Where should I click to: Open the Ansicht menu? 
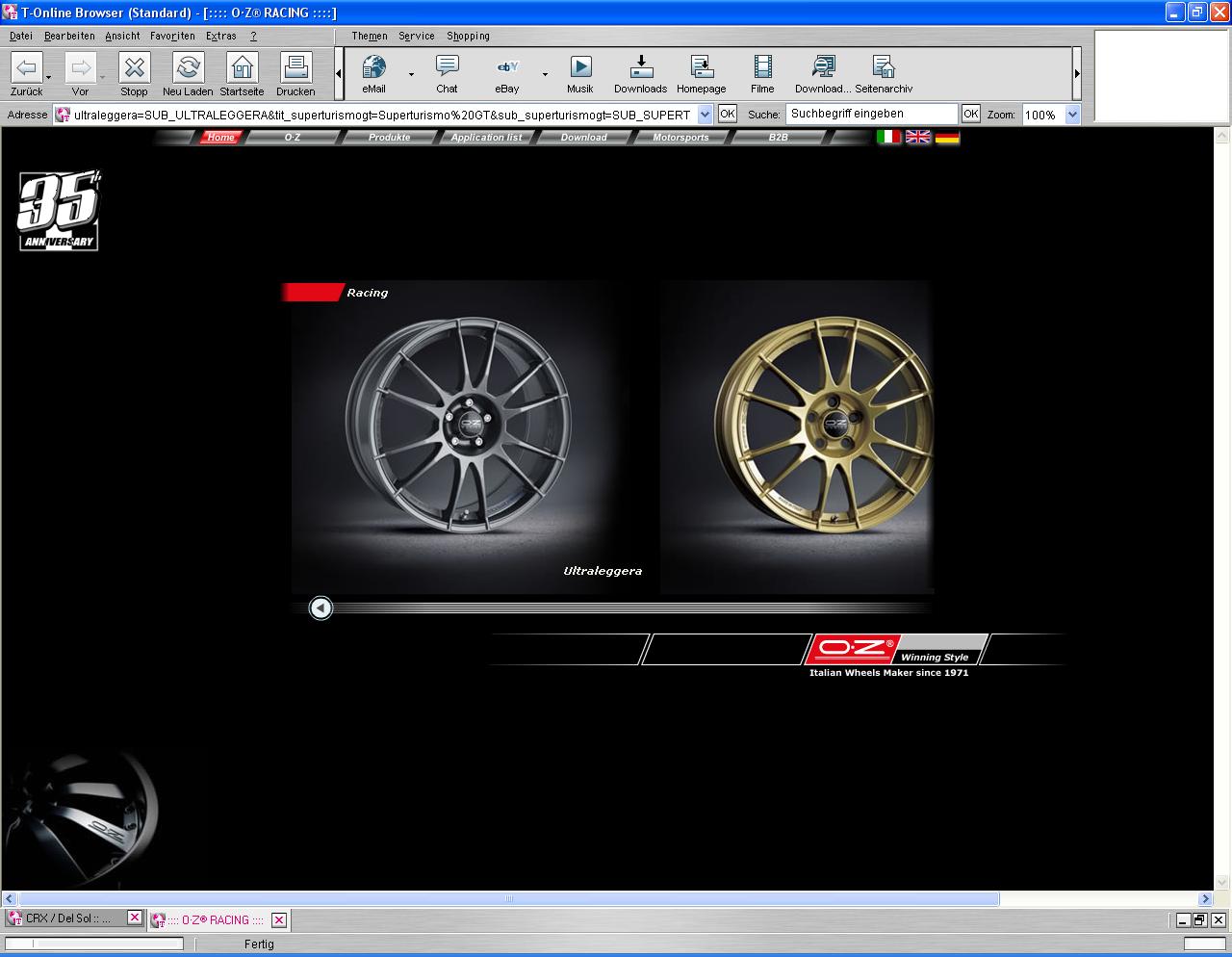[122, 36]
